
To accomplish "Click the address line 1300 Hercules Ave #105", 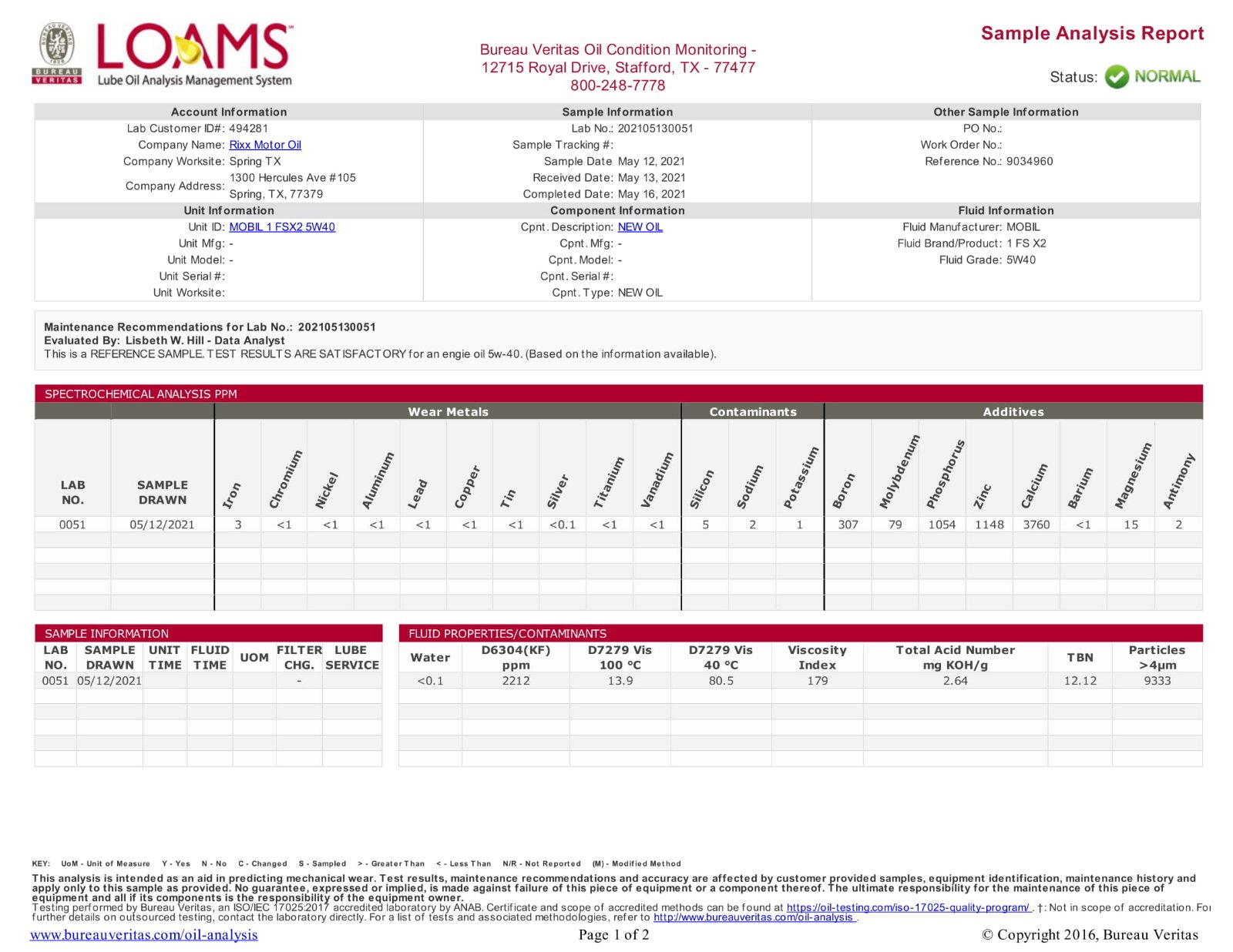I will 293,178.
